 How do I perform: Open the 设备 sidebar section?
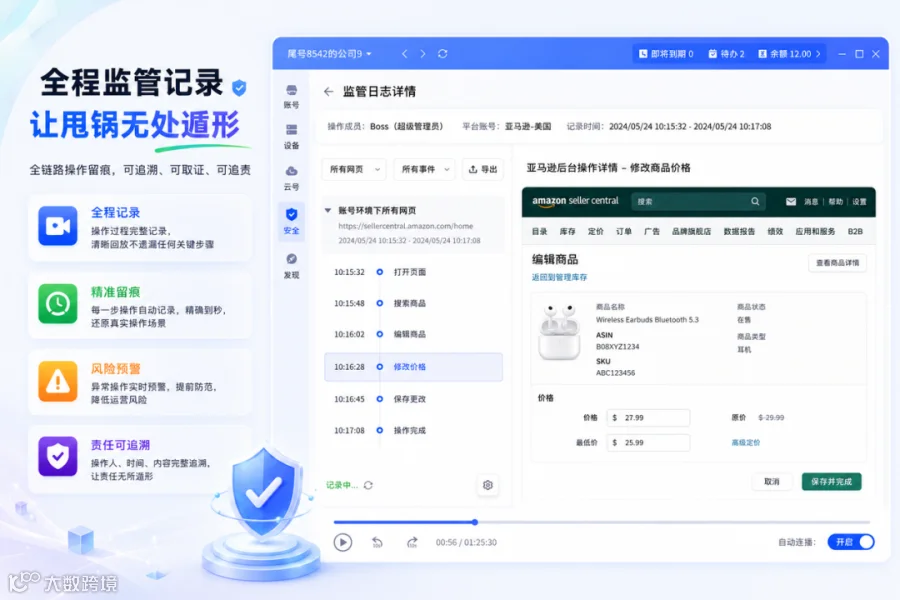click(x=292, y=137)
